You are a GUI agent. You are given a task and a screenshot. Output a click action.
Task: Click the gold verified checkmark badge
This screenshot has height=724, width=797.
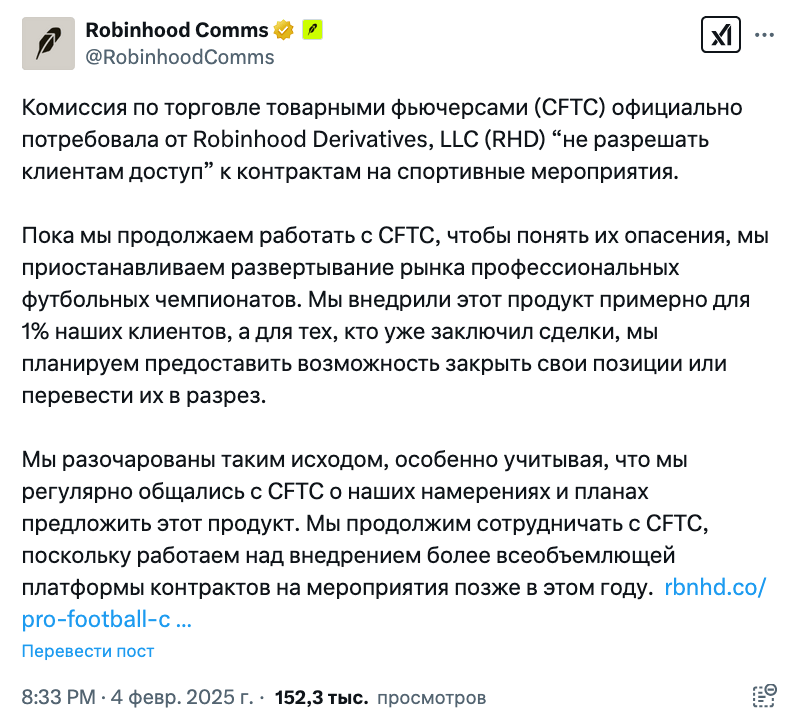(x=284, y=30)
